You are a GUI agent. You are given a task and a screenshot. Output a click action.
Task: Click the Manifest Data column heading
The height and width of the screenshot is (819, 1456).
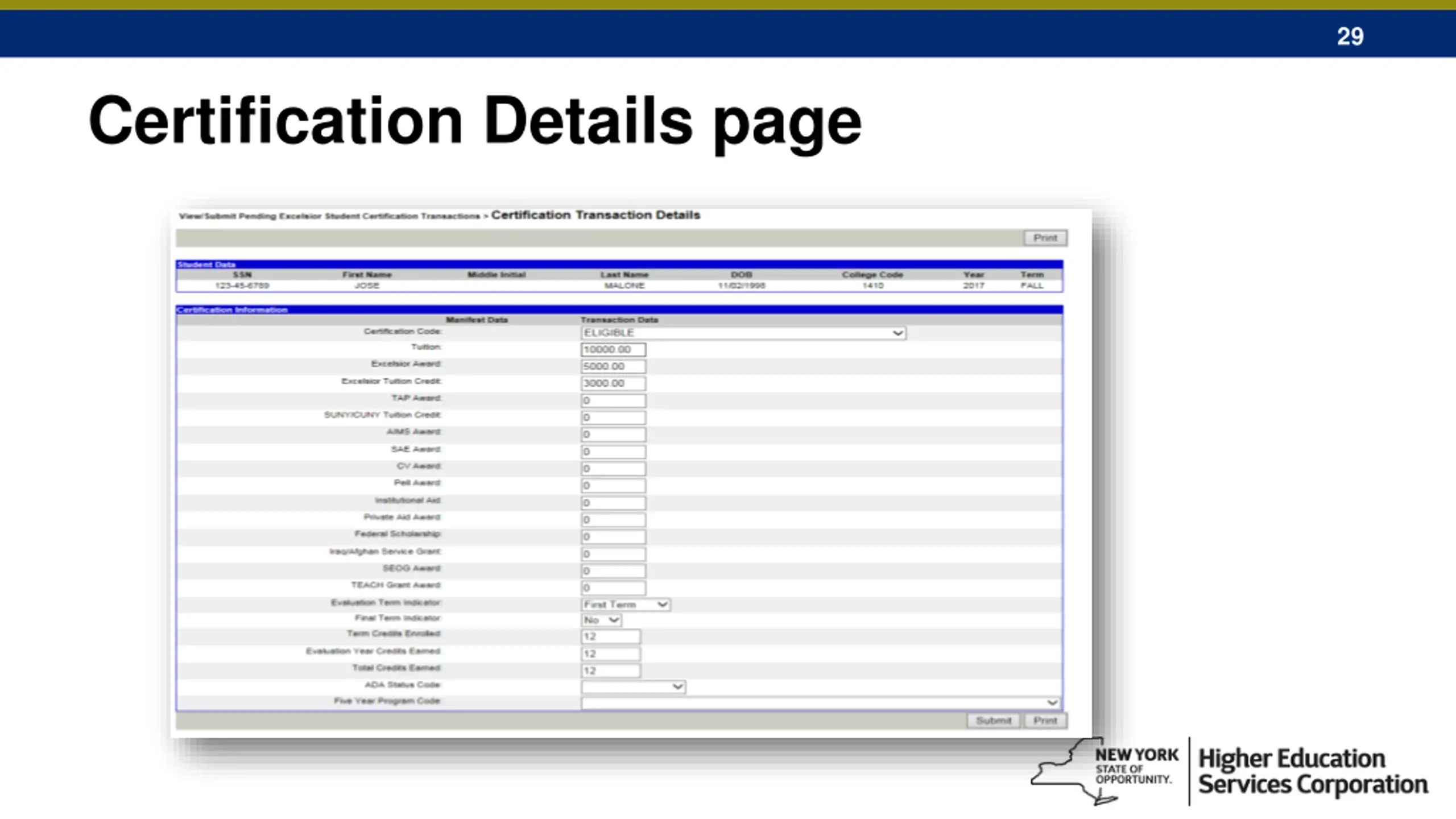point(477,320)
